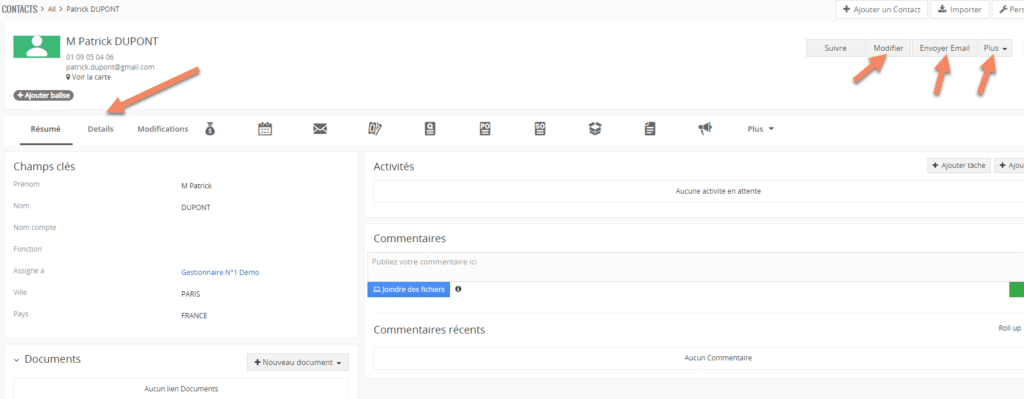The height and width of the screenshot is (399, 1024).
Task: Collapse the Documents section chevron
Action: point(16,360)
